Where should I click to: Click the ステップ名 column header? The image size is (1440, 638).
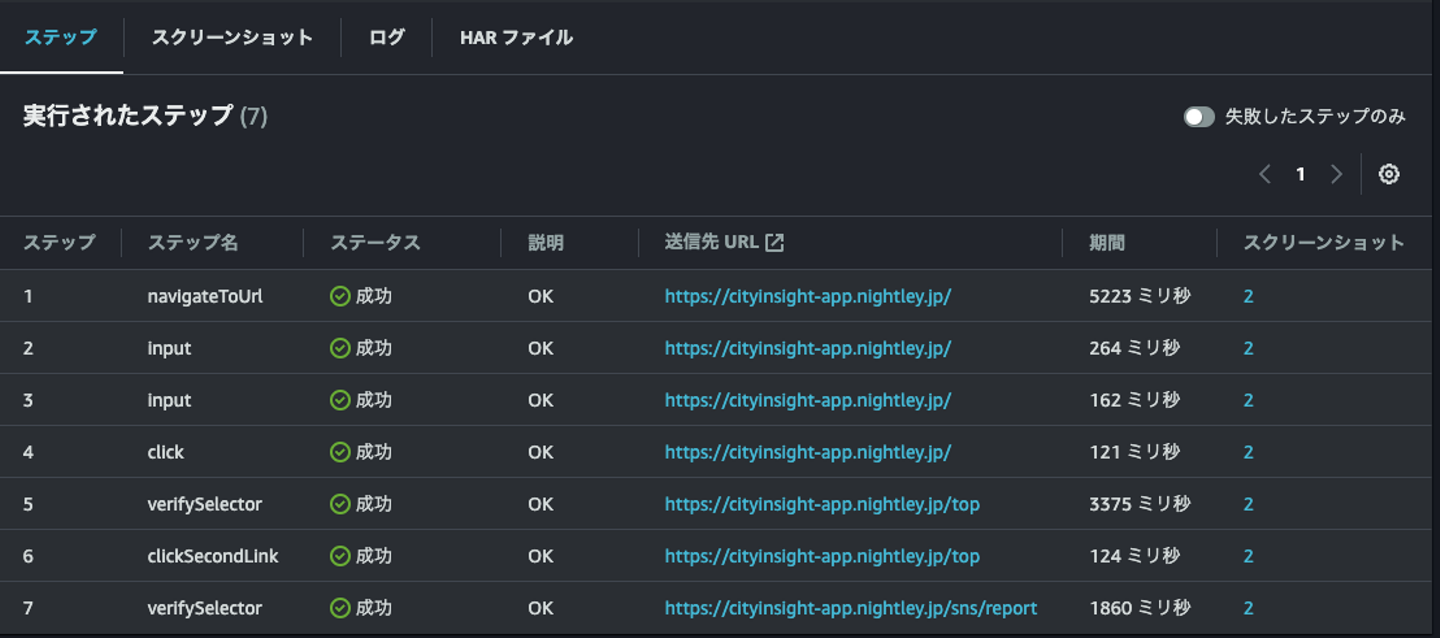(193, 243)
